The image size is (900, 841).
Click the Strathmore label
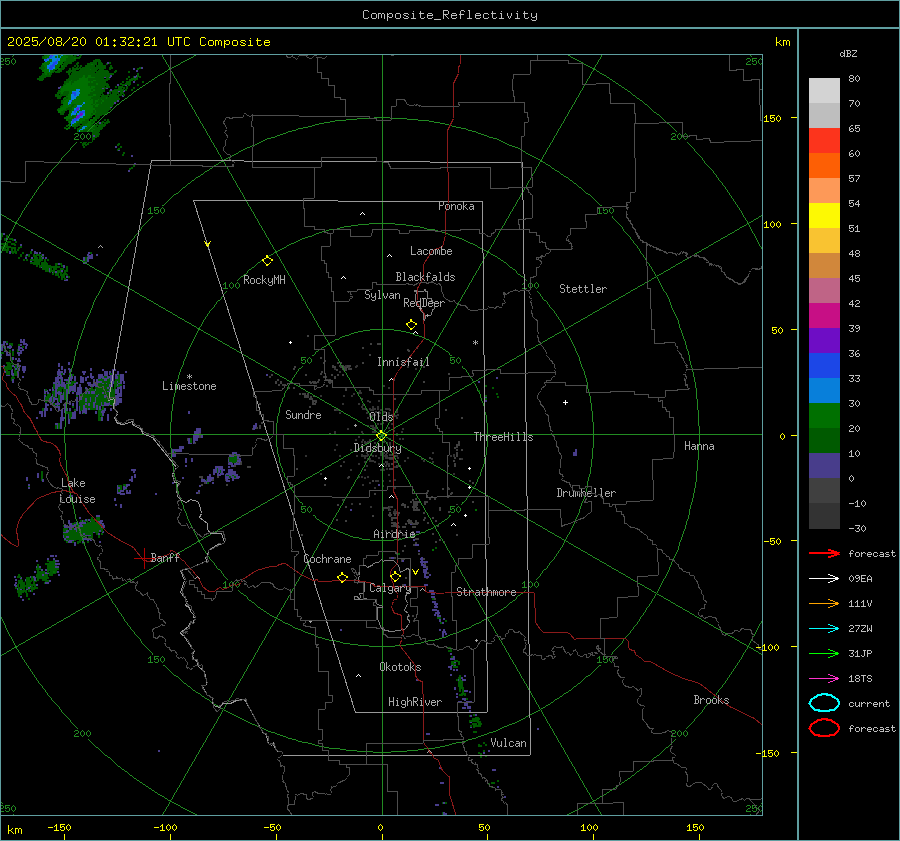(486, 592)
